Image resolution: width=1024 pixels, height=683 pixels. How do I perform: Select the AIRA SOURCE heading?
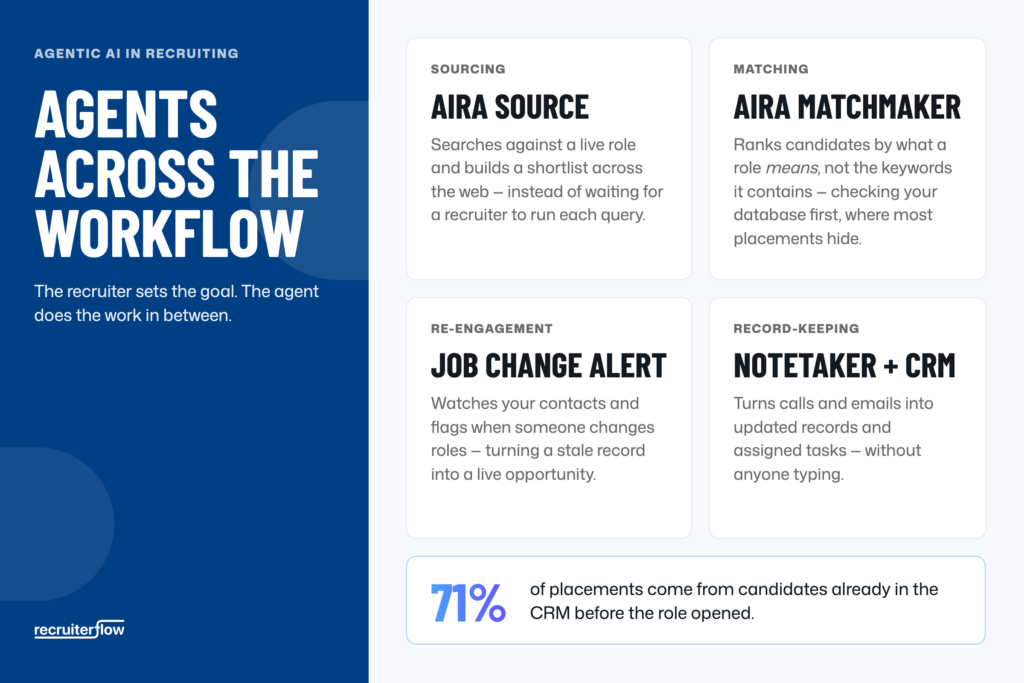[509, 107]
